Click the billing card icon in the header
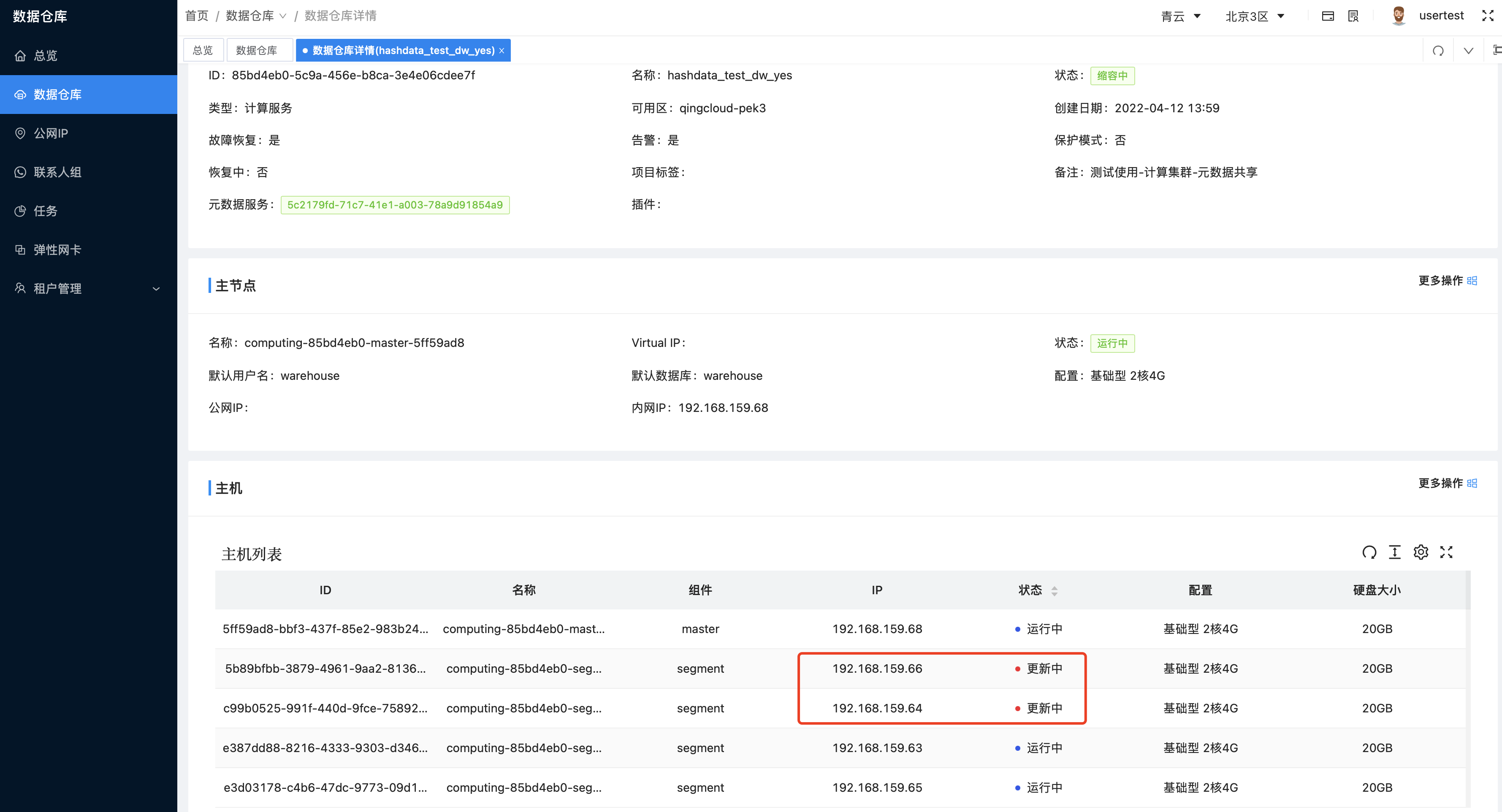This screenshot has height=812, width=1502. coord(1328,16)
